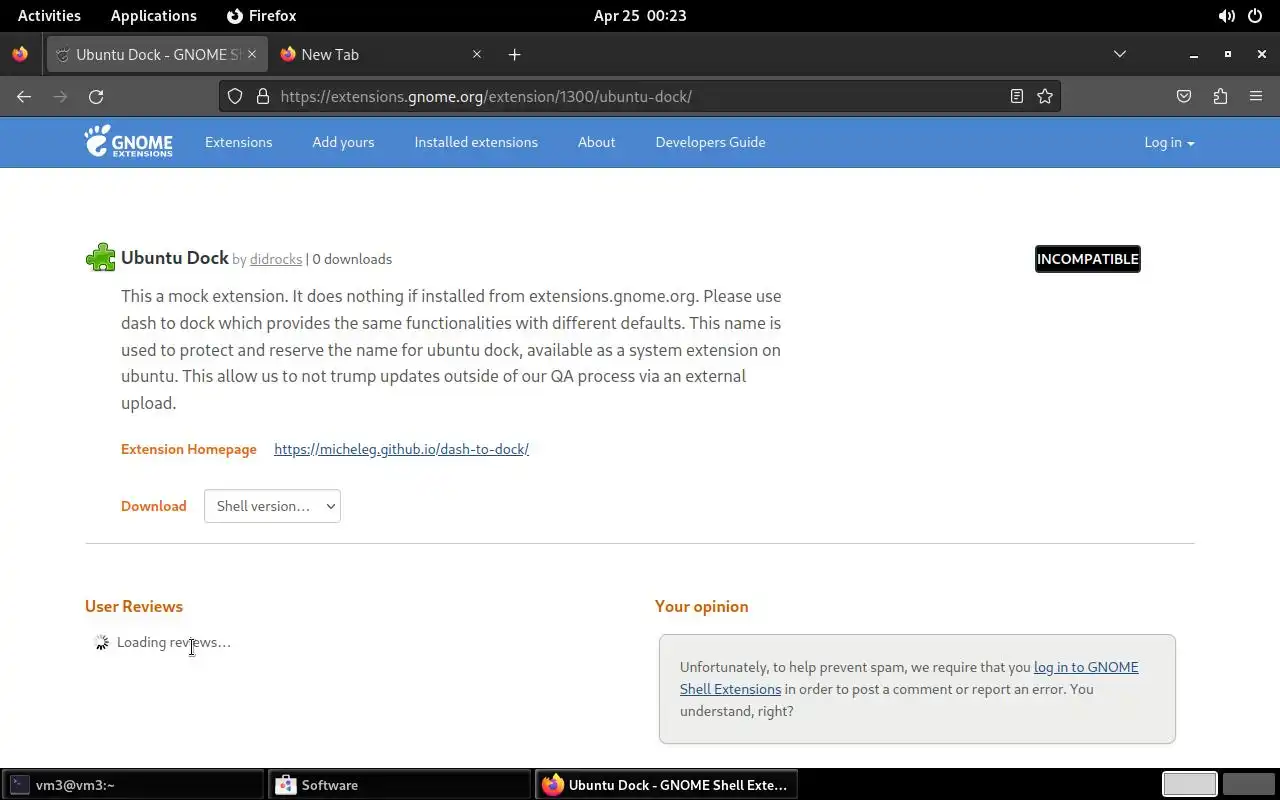
Task: Click the address bar URL field
Action: (640, 96)
